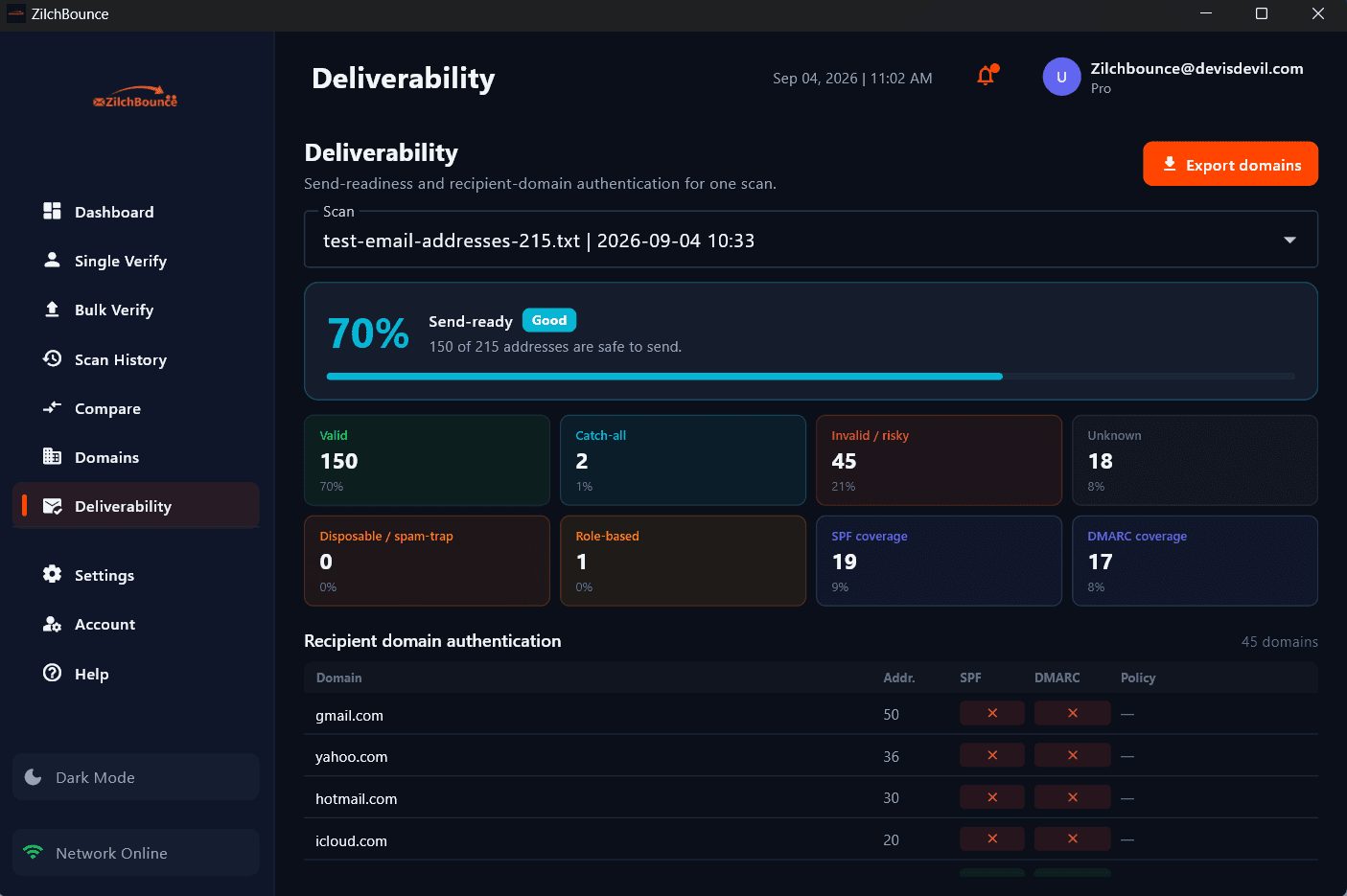Navigate to Compare
This screenshot has width=1347, height=896.
[136, 408]
